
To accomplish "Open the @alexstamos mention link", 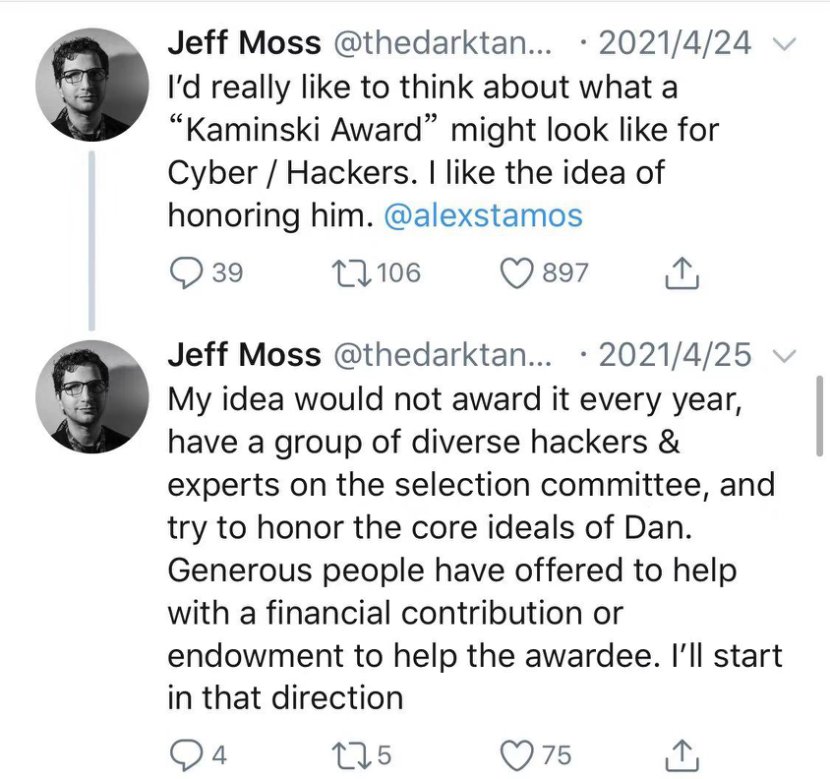I will (x=482, y=216).
